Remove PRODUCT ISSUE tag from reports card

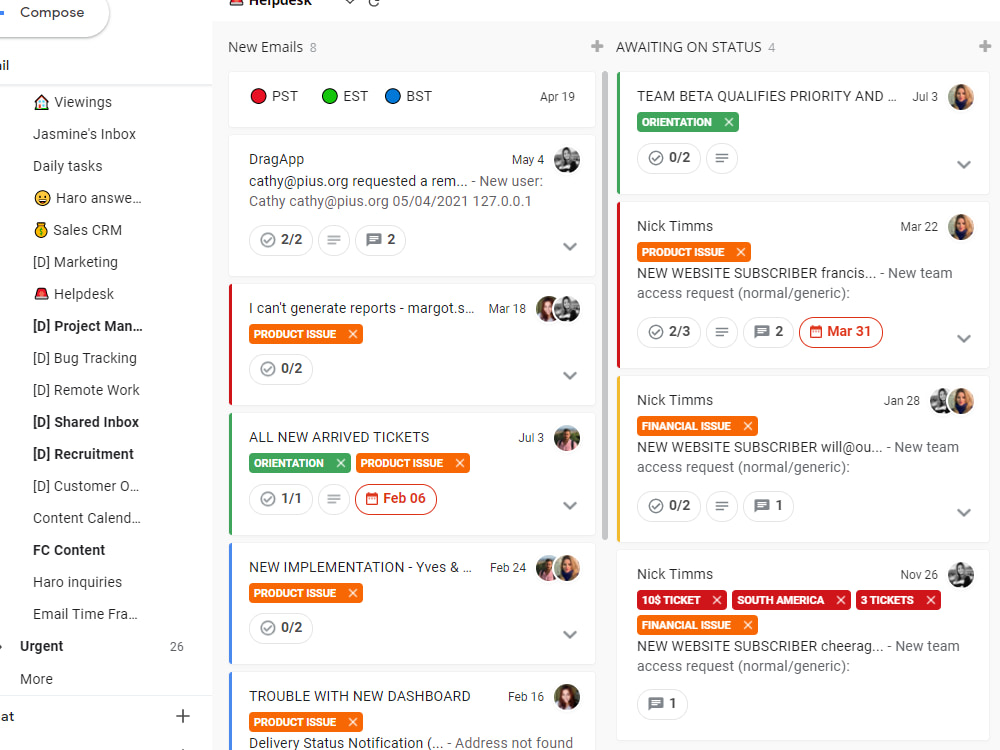click(353, 334)
